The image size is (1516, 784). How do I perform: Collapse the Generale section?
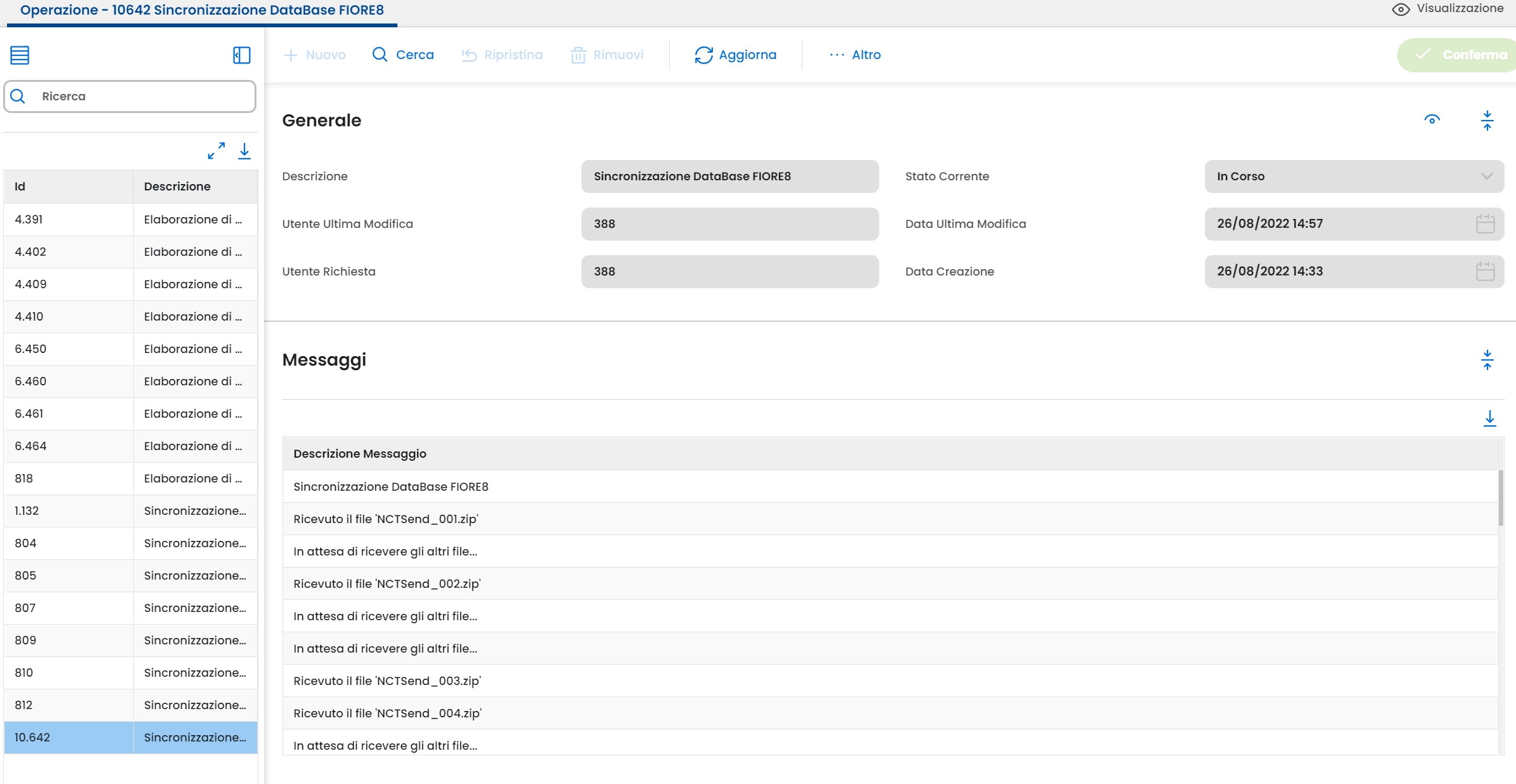[x=1487, y=120]
